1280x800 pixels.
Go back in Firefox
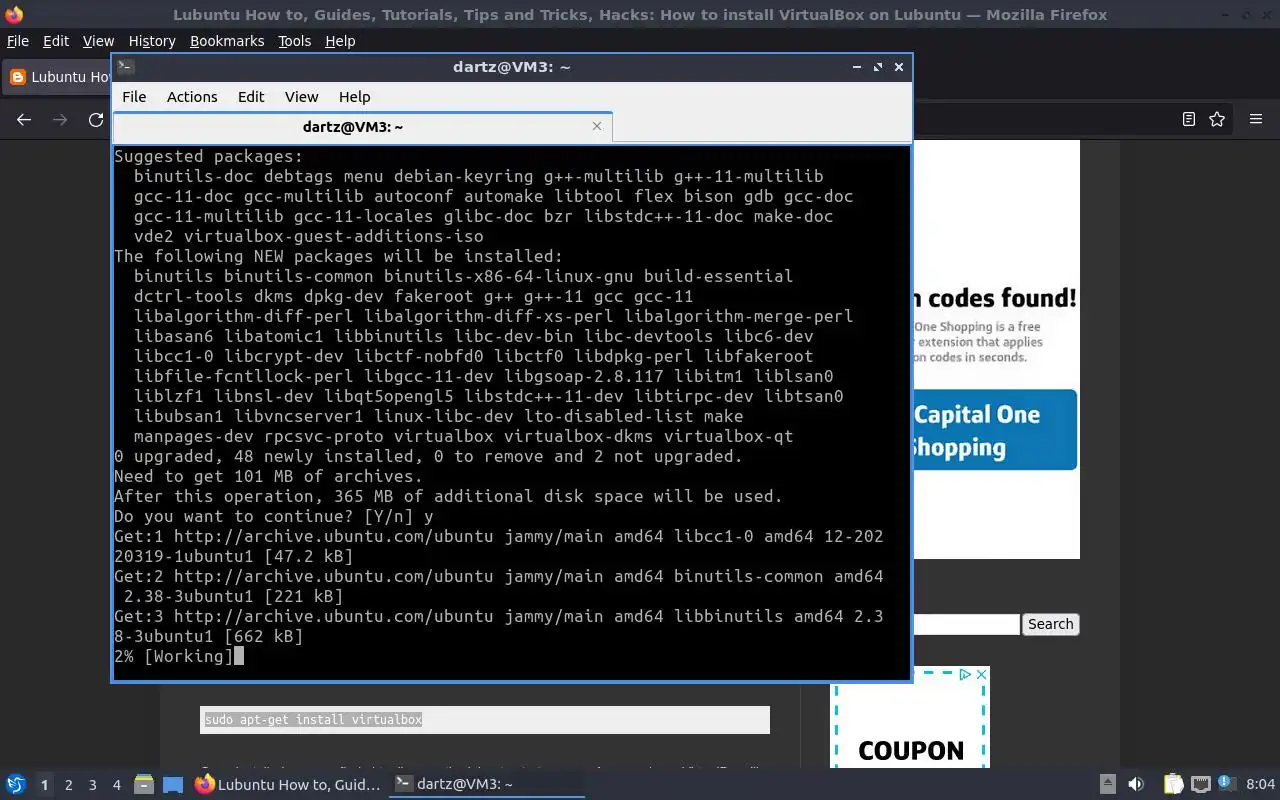pos(24,120)
